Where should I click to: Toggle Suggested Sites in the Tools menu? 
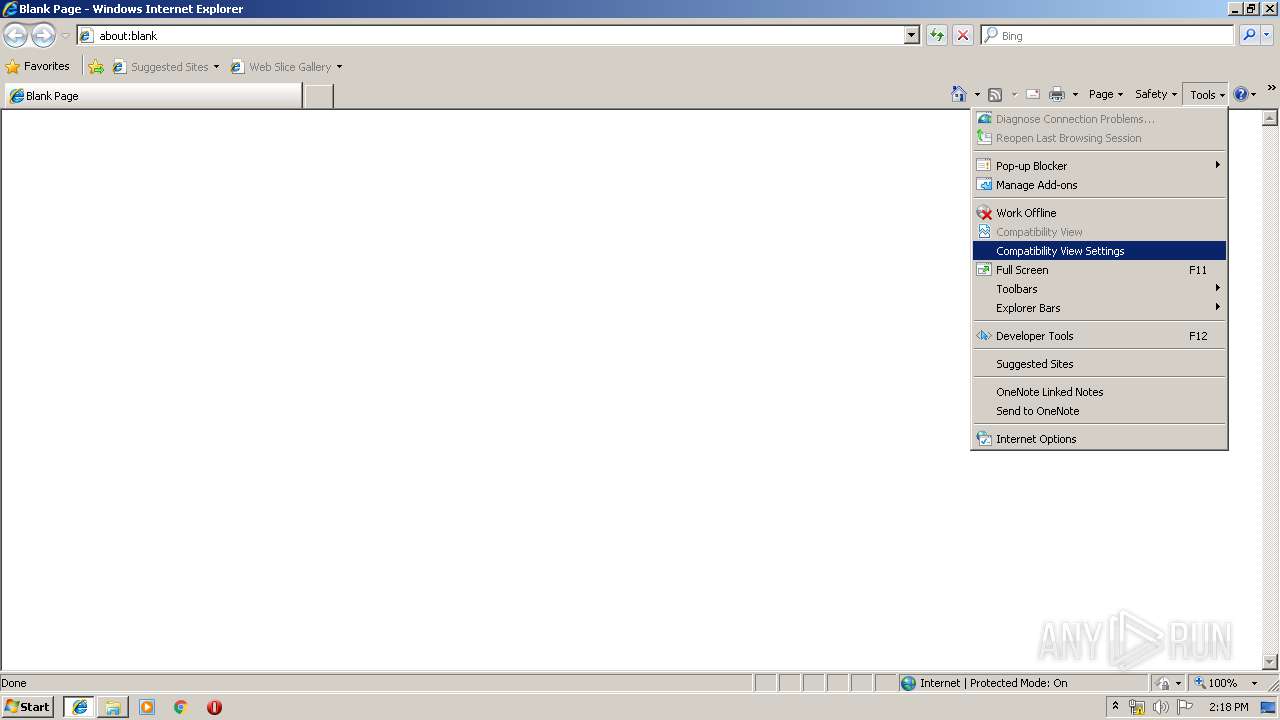click(x=1099, y=364)
